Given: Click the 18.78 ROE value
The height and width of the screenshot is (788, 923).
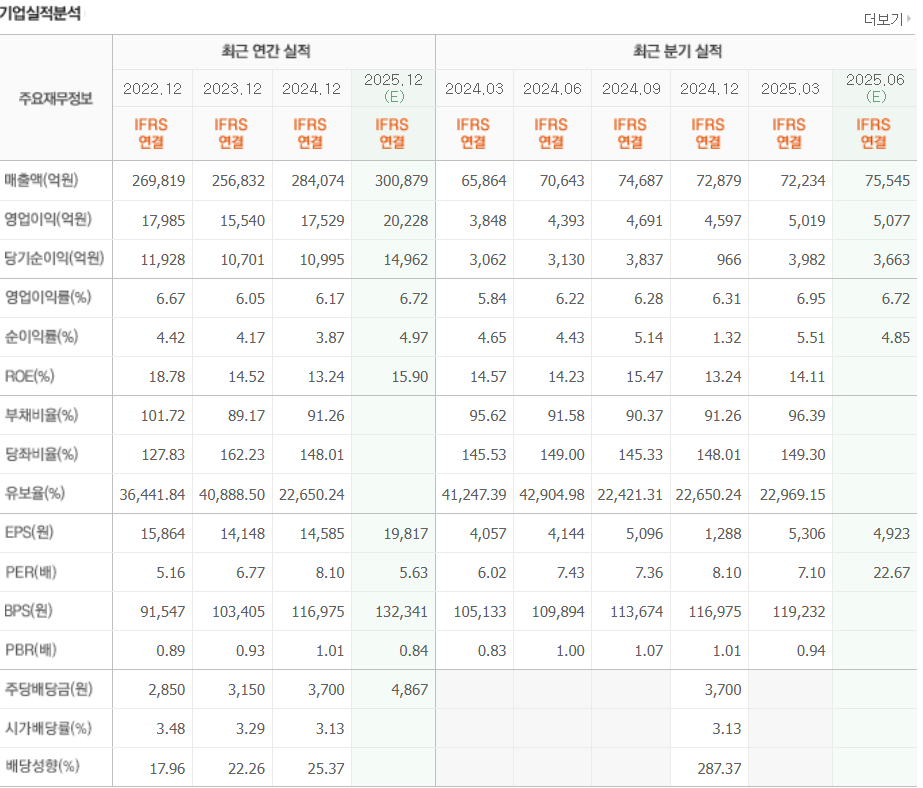Looking at the screenshot, I should click(167, 377).
